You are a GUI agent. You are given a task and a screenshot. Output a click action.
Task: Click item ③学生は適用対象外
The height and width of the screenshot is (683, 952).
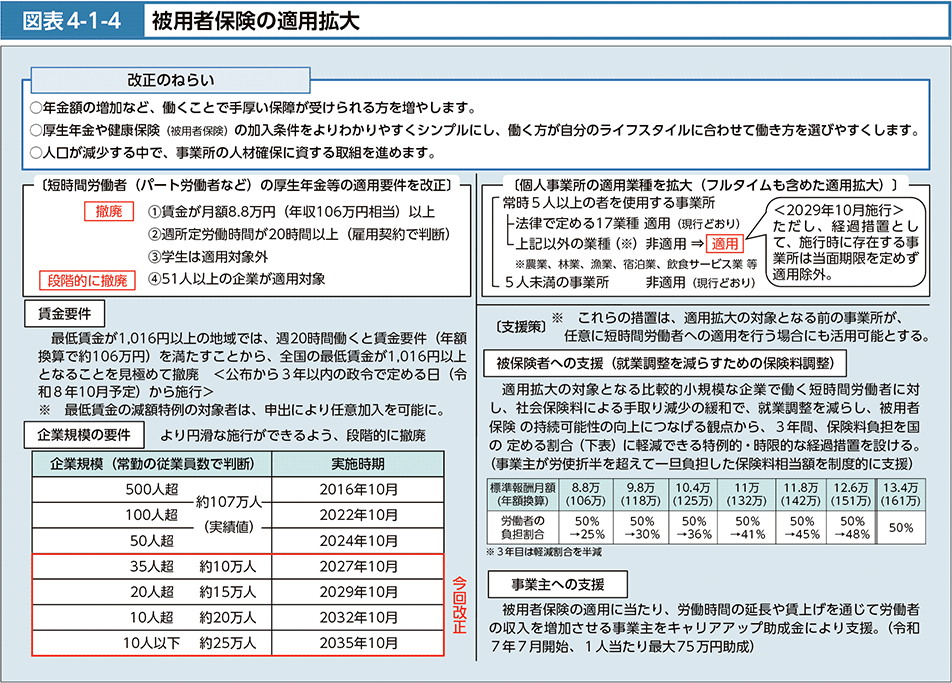208,256
